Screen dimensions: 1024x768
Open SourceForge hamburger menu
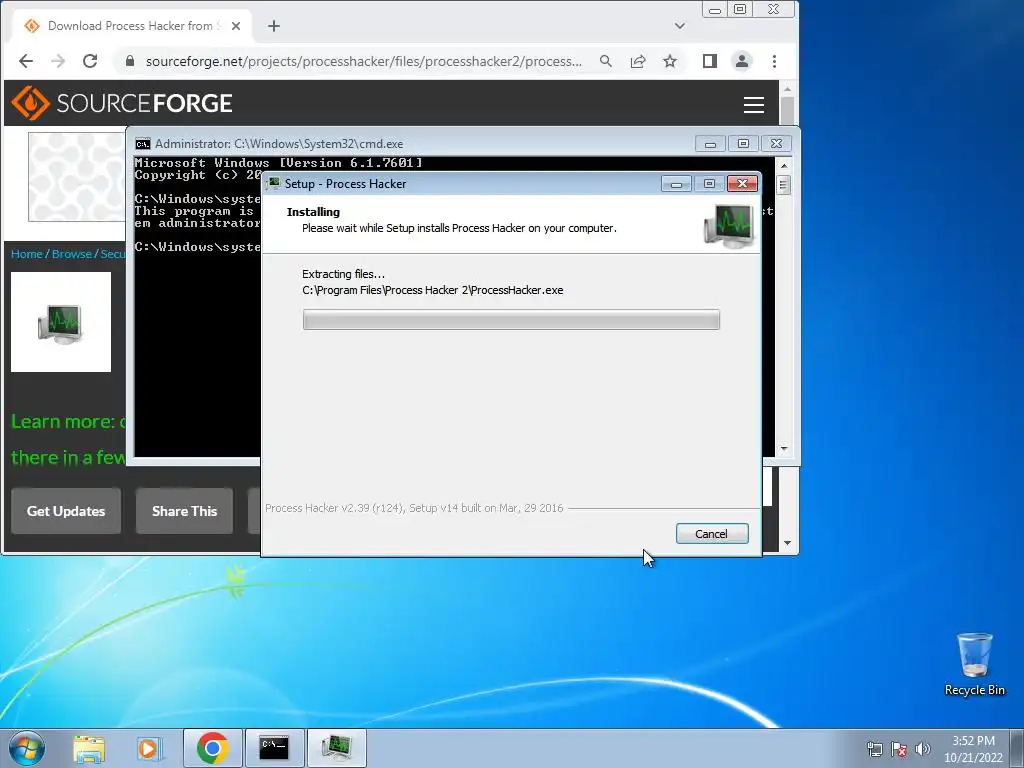tap(754, 105)
